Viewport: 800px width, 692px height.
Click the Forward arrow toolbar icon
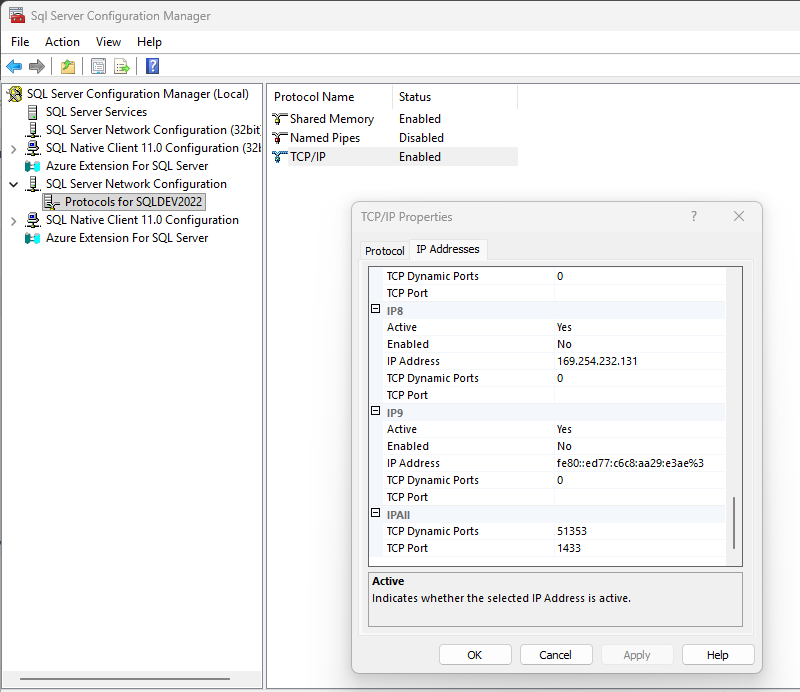coord(37,67)
